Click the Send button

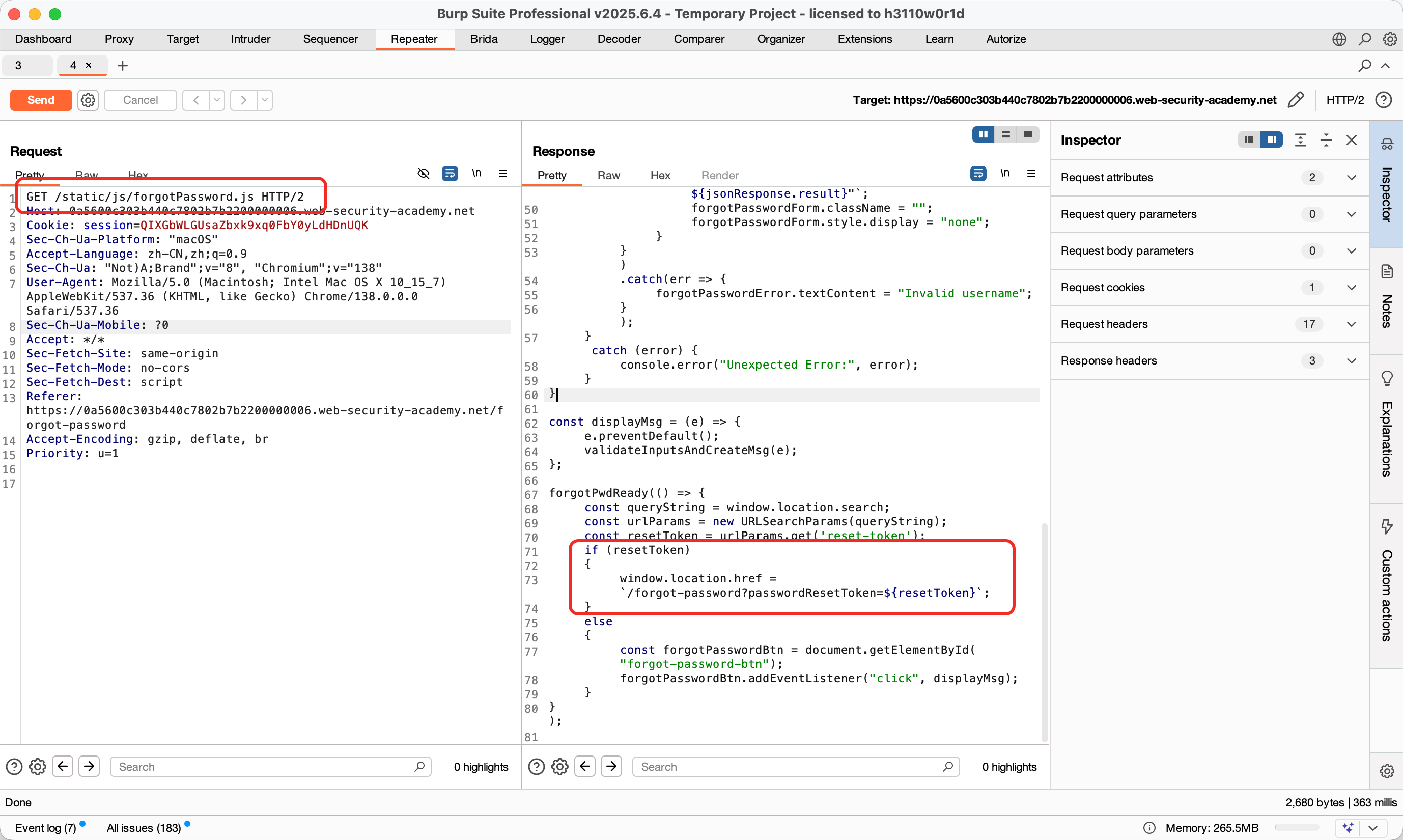[x=41, y=100]
